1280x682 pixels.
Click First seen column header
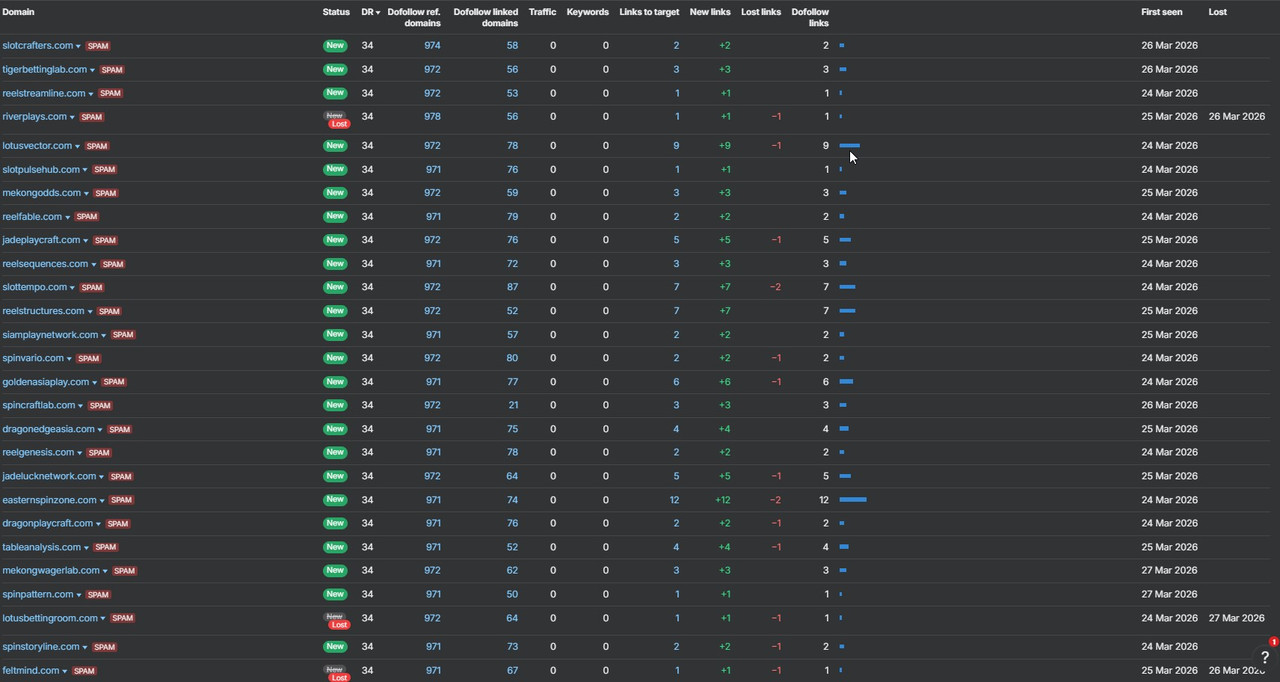click(x=1162, y=12)
